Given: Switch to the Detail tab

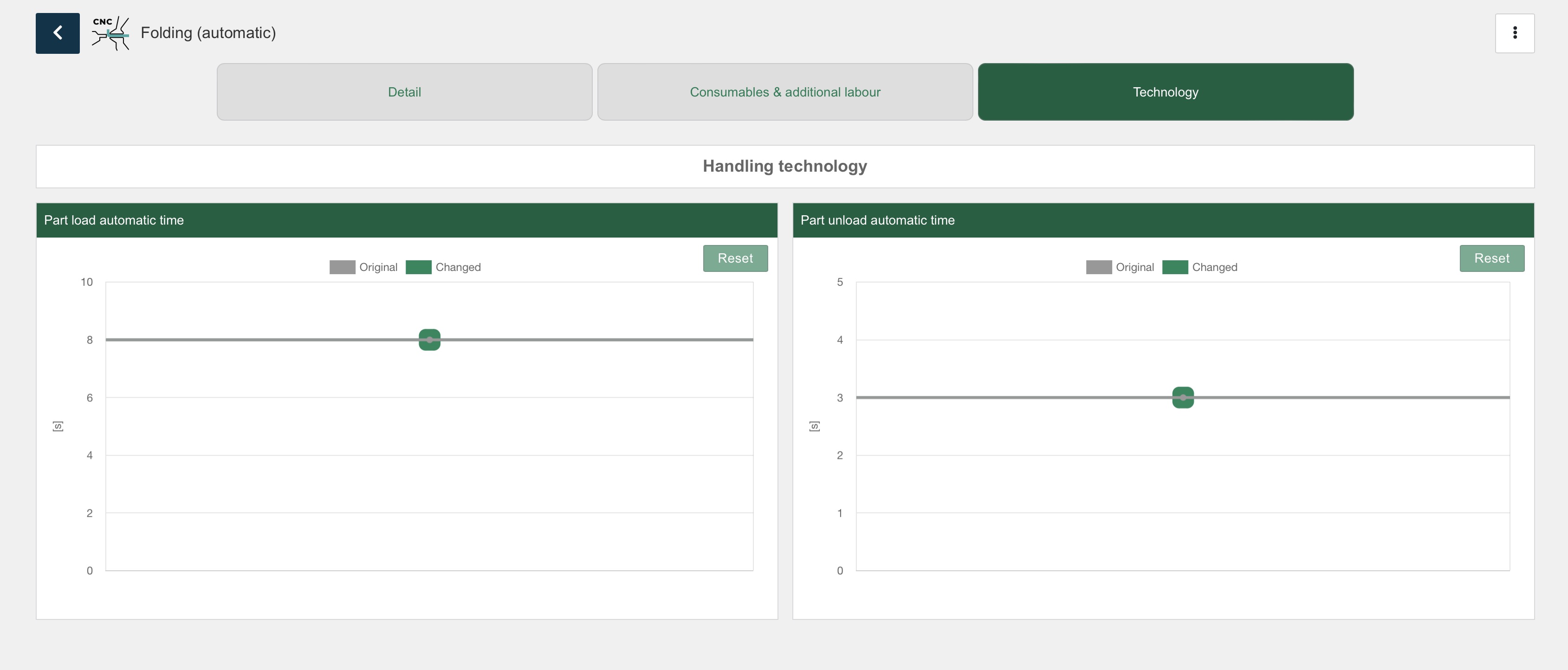Looking at the screenshot, I should tap(404, 92).
